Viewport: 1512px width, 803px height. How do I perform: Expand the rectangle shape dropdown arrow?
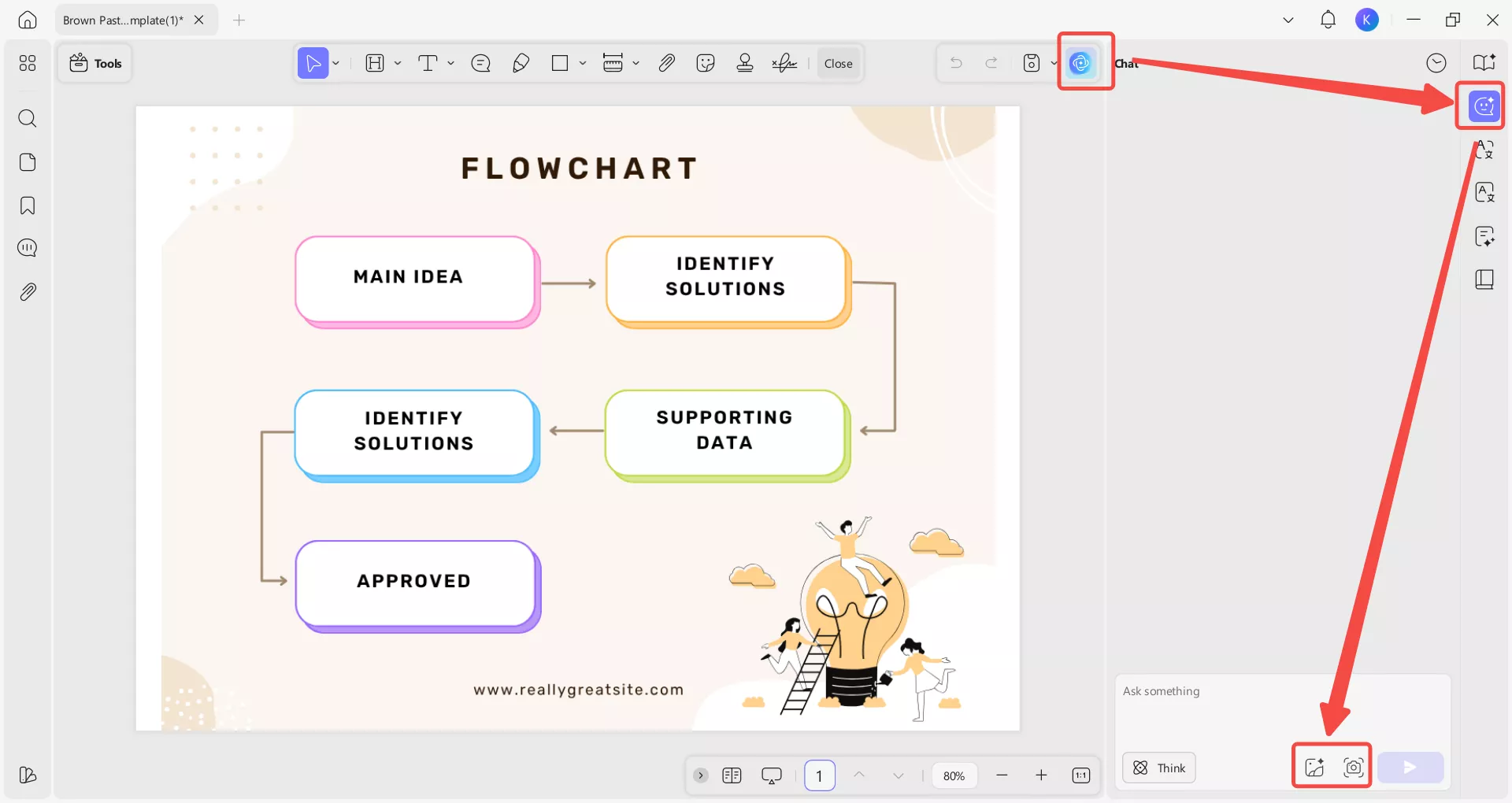(583, 64)
